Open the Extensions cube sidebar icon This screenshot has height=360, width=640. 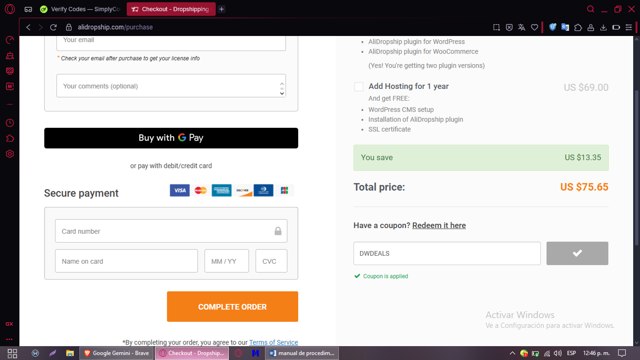point(10,138)
